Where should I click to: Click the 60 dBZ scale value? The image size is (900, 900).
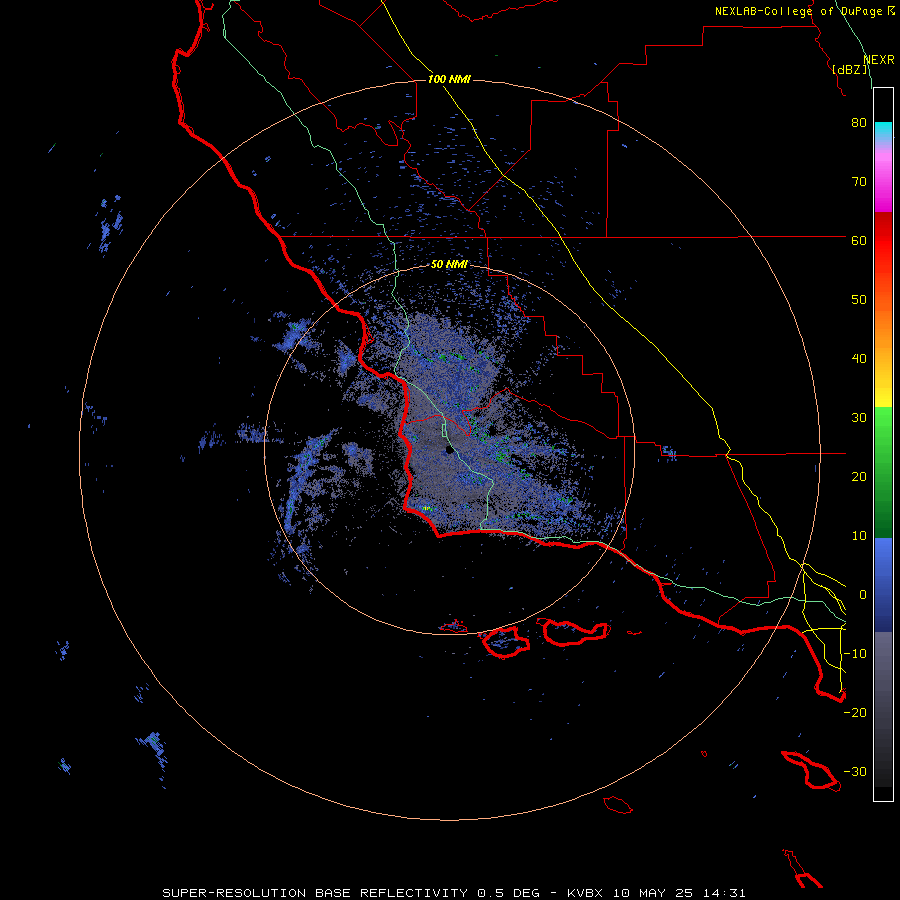[859, 241]
